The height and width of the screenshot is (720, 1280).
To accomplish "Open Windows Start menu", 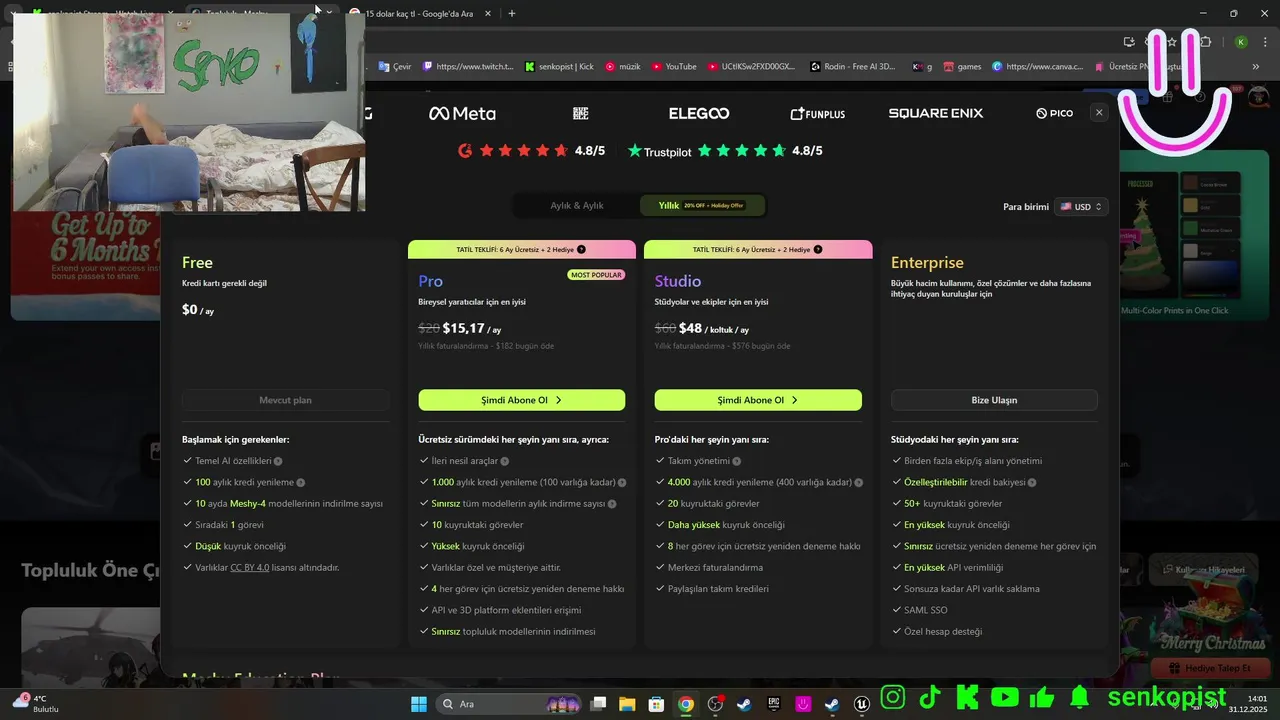I will click(x=418, y=704).
